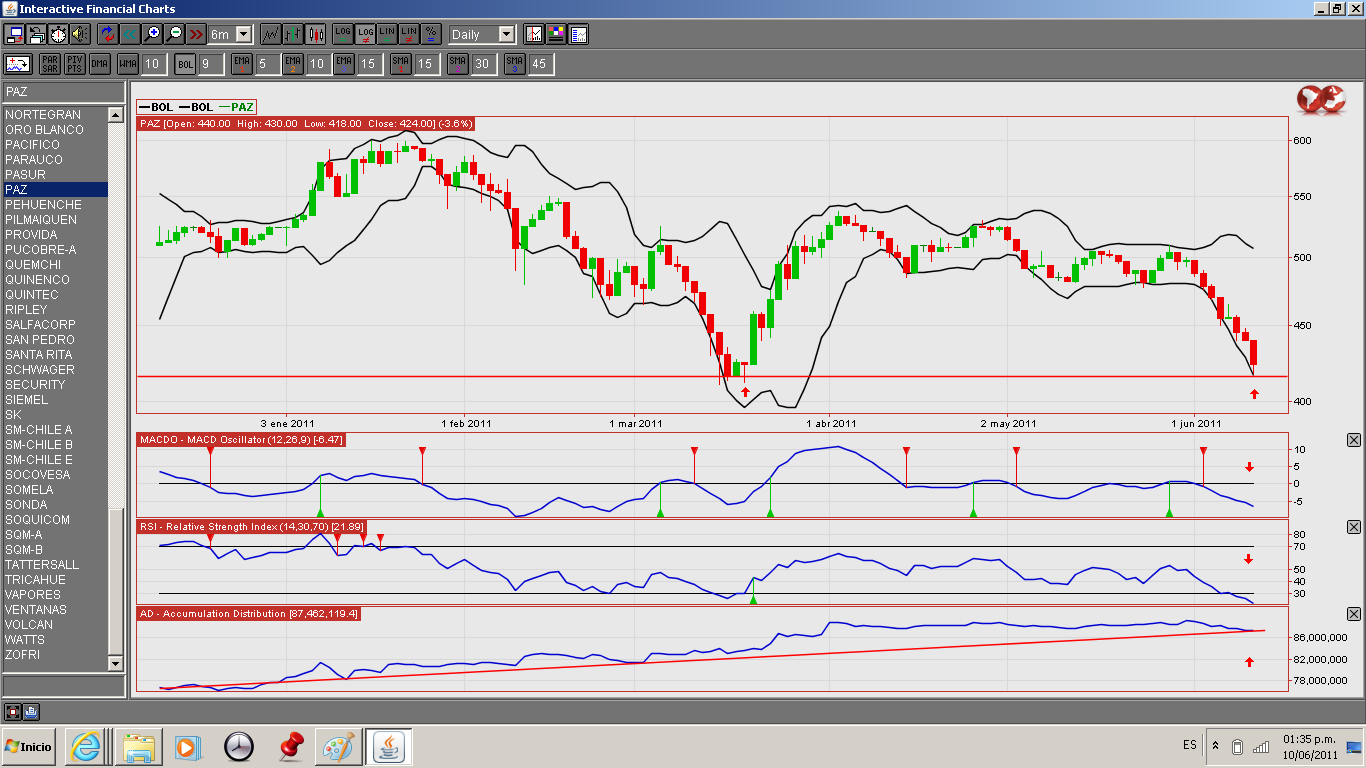This screenshot has height=768, width=1366.
Task: Select RIPLEY in the stock list
Action: tap(54, 310)
